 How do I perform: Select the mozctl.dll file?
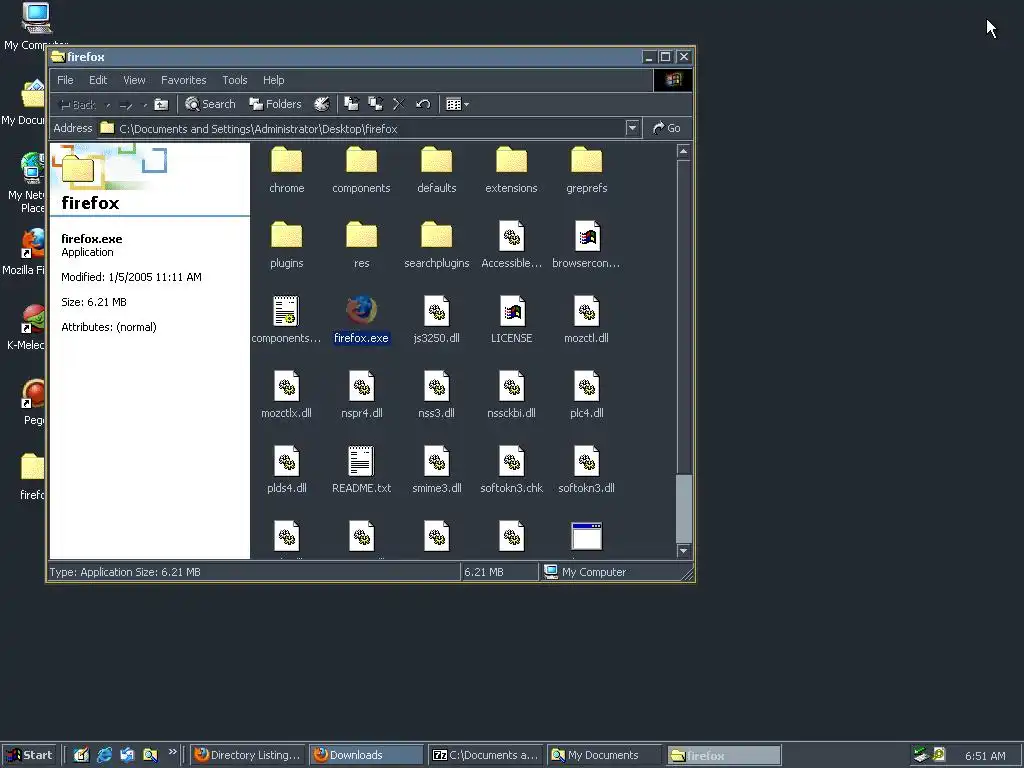point(586,320)
